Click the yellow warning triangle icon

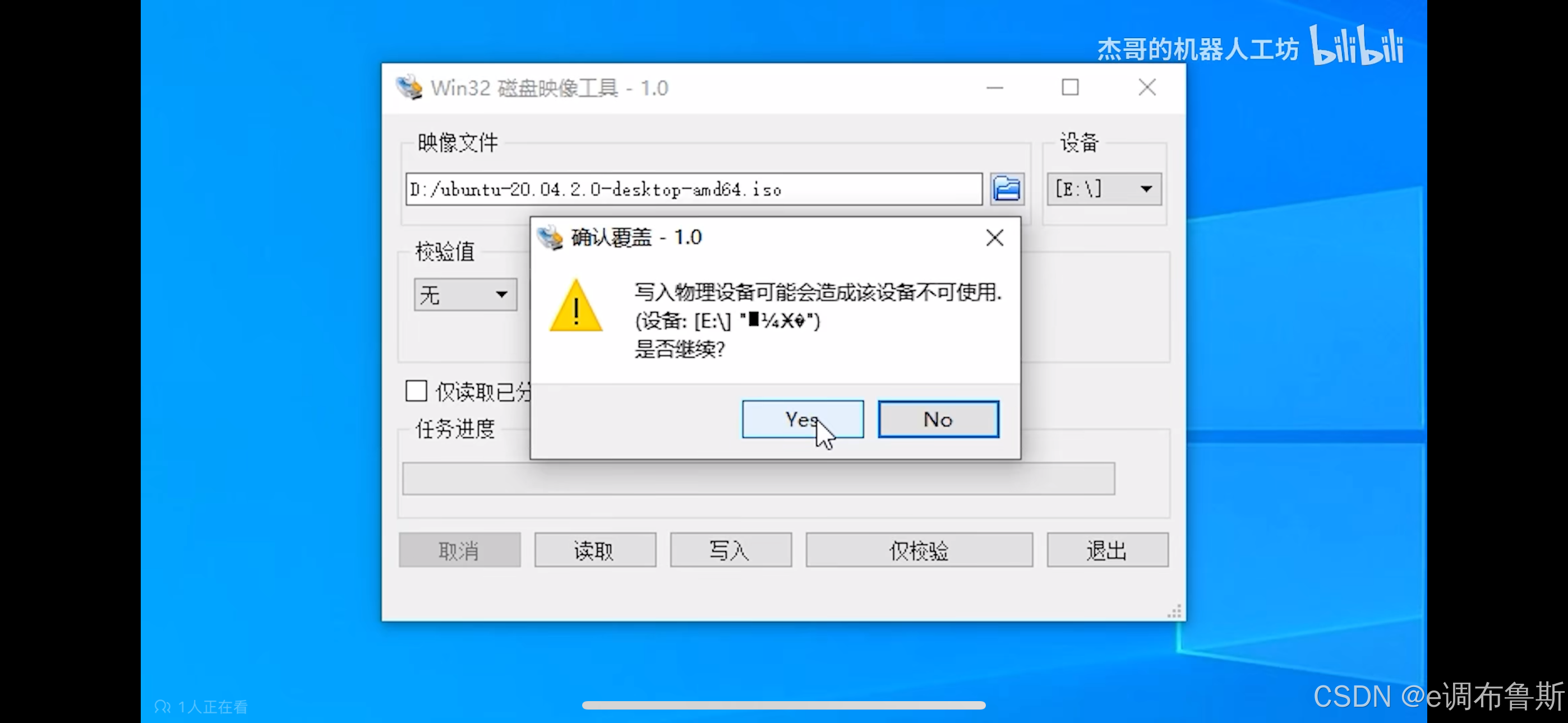pyautogui.click(x=575, y=305)
